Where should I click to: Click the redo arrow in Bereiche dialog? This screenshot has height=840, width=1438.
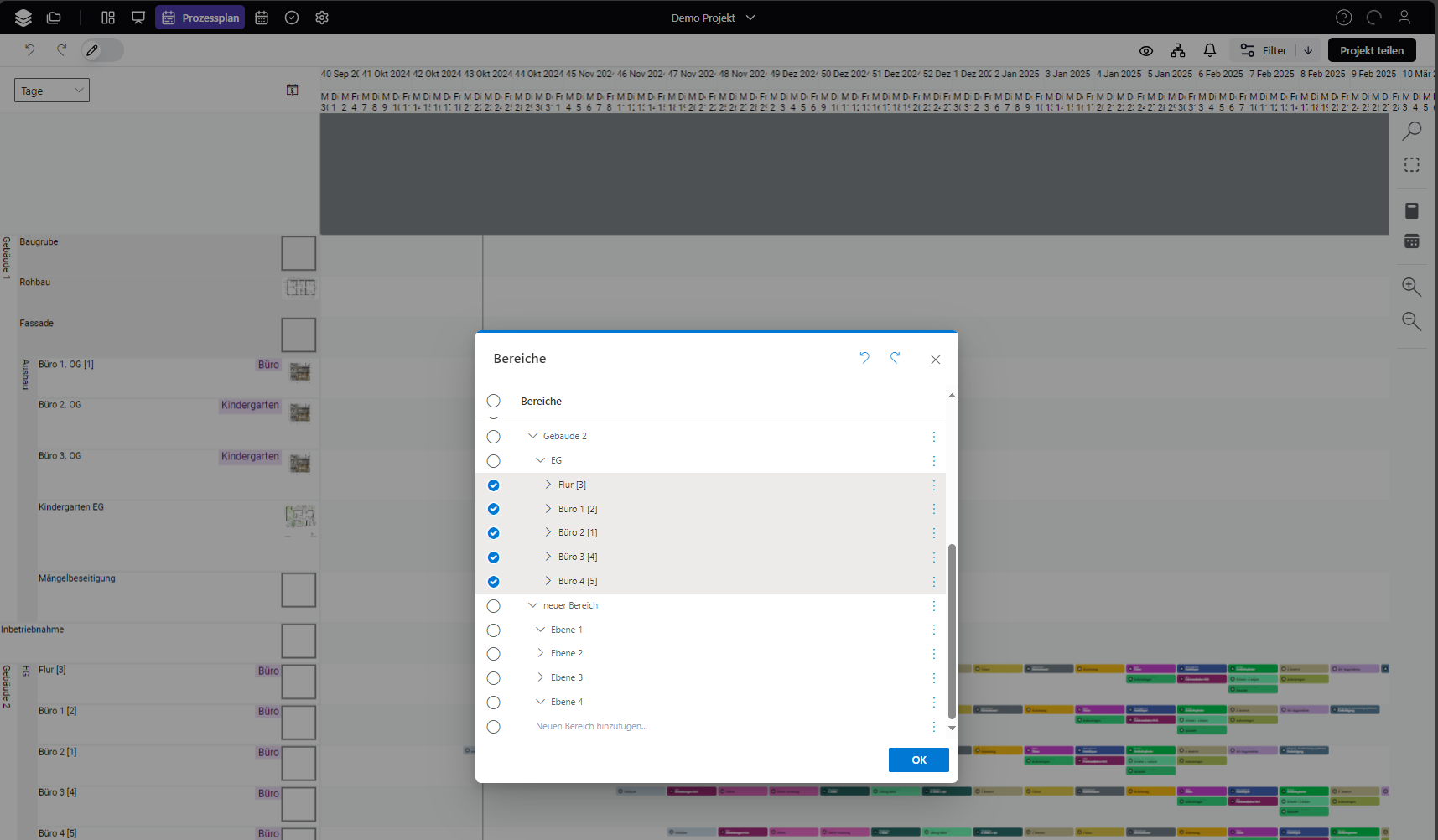[x=896, y=358]
